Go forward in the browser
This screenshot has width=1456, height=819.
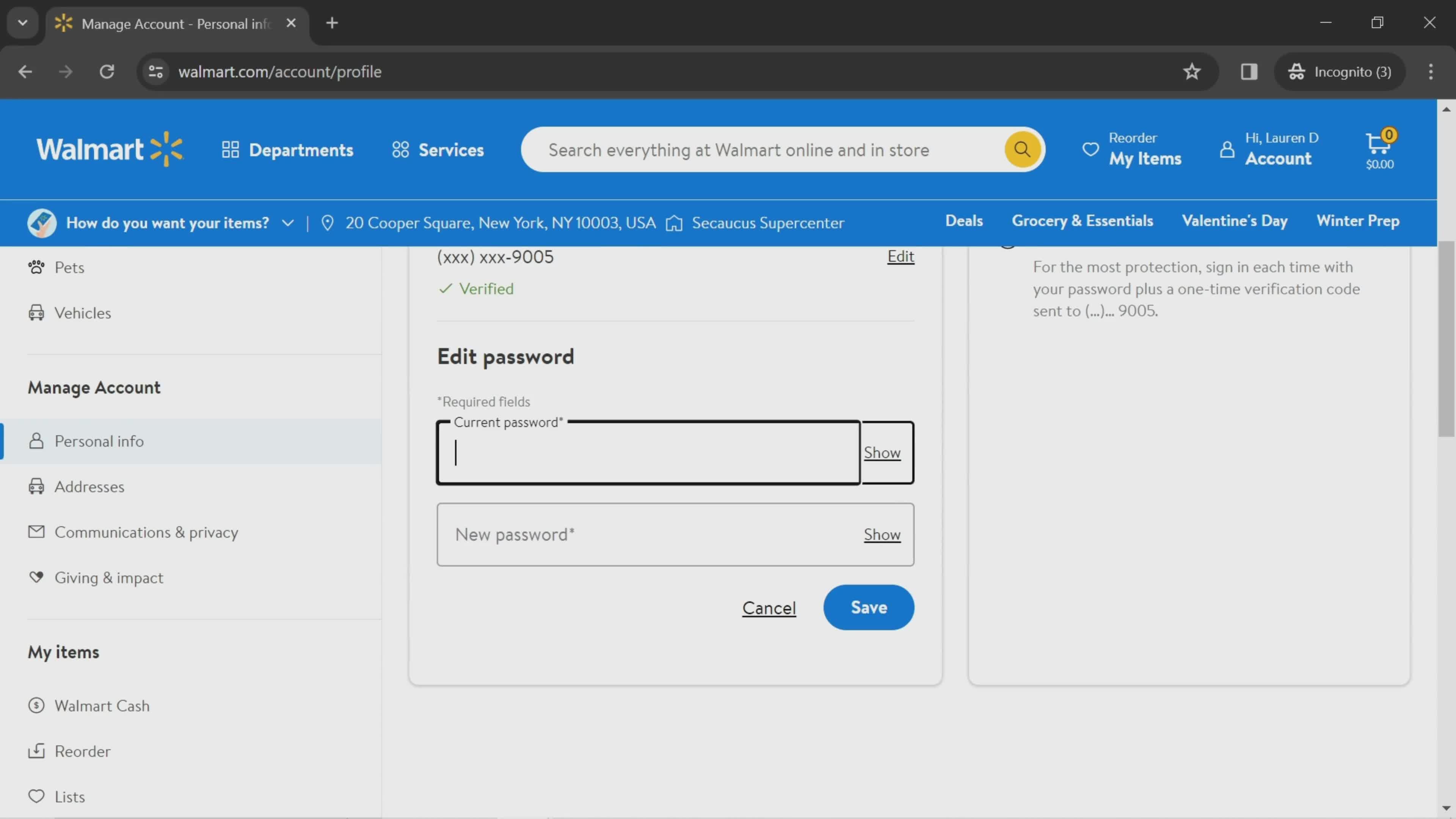pyautogui.click(x=66, y=72)
